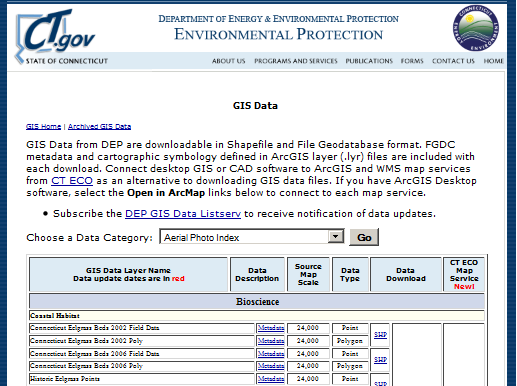Click 'Connecticut Eelgrass Beds 2006 Poly' cell
The height and width of the screenshot is (386, 517).
[142, 366]
